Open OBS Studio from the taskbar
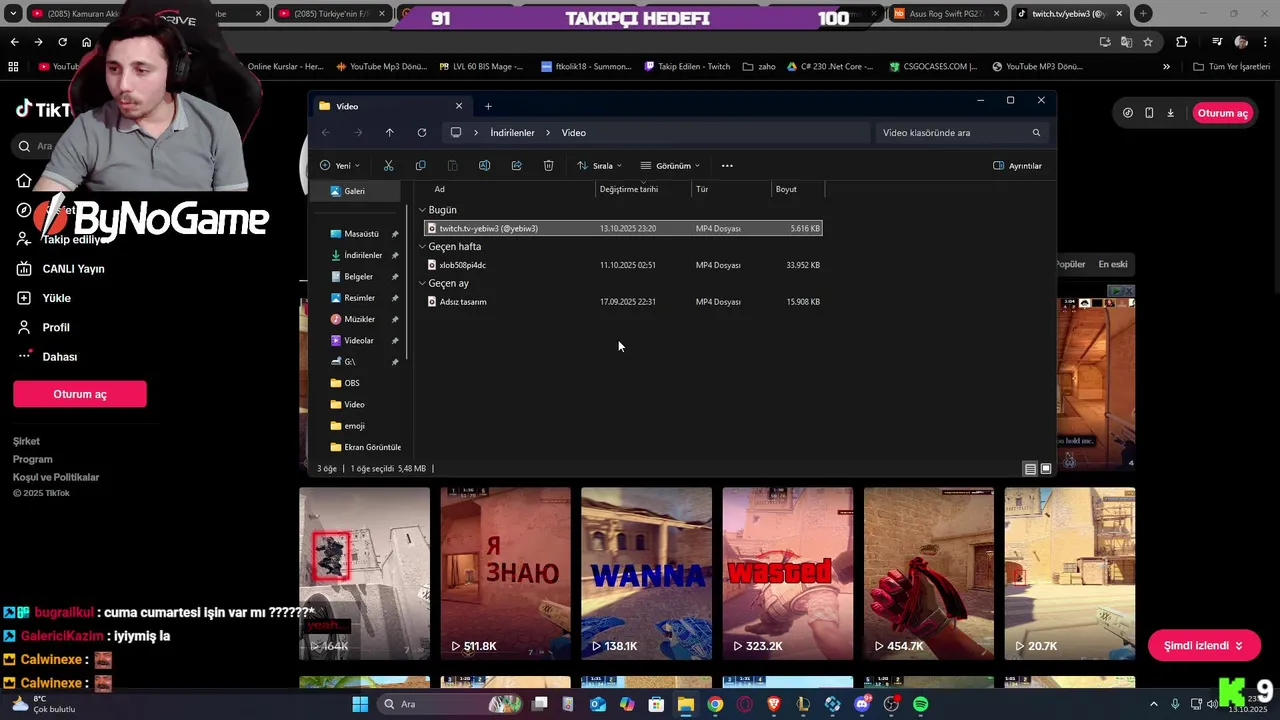The width and height of the screenshot is (1280, 720). click(891, 704)
